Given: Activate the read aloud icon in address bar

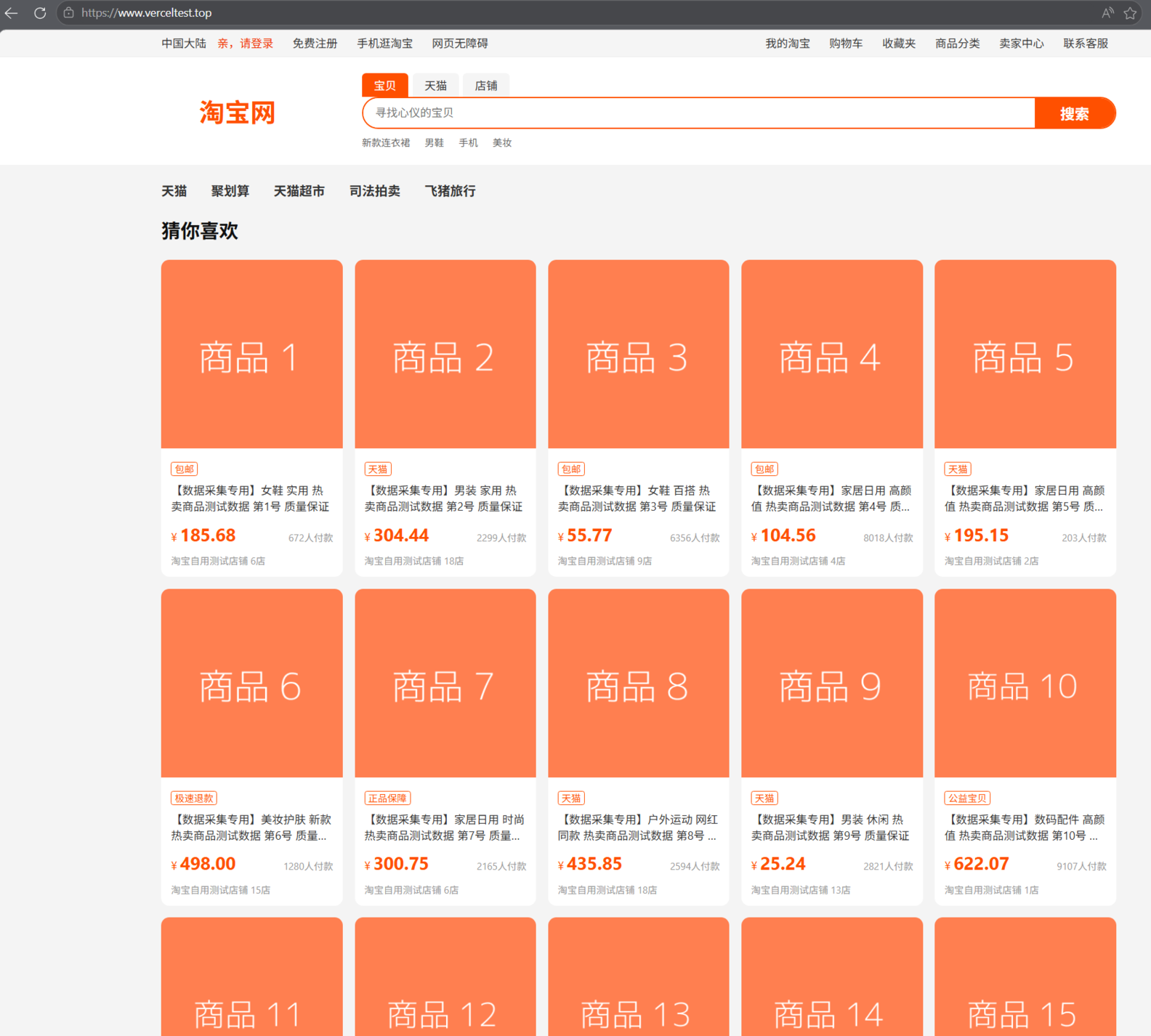Looking at the screenshot, I should click(x=1107, y=13).
